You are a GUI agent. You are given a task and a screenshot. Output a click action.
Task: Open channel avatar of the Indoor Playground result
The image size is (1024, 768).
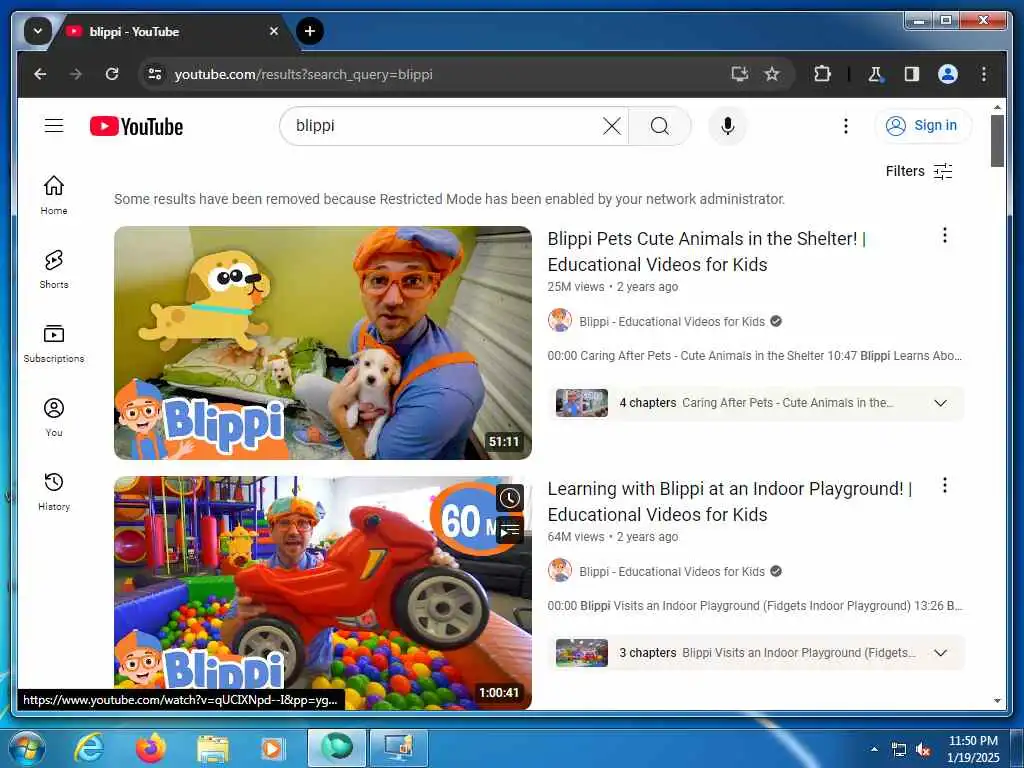coord(560,571)
